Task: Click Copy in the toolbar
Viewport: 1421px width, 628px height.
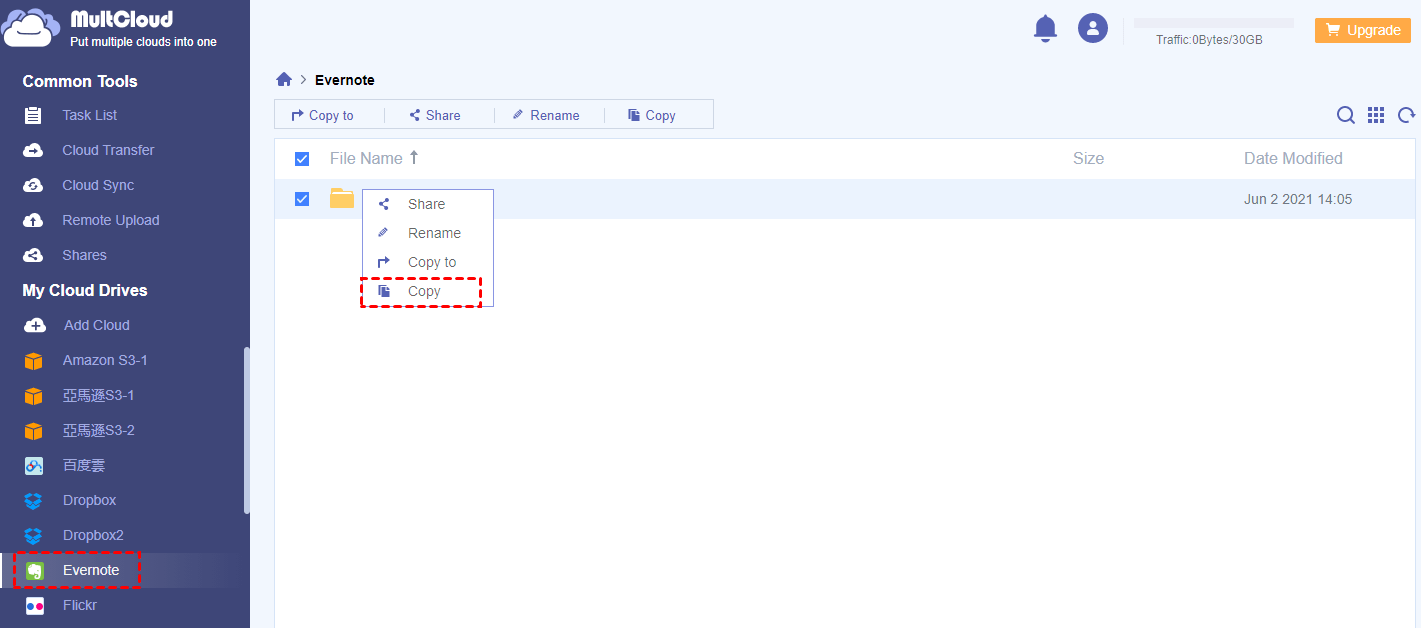Action: pos(652,115)
